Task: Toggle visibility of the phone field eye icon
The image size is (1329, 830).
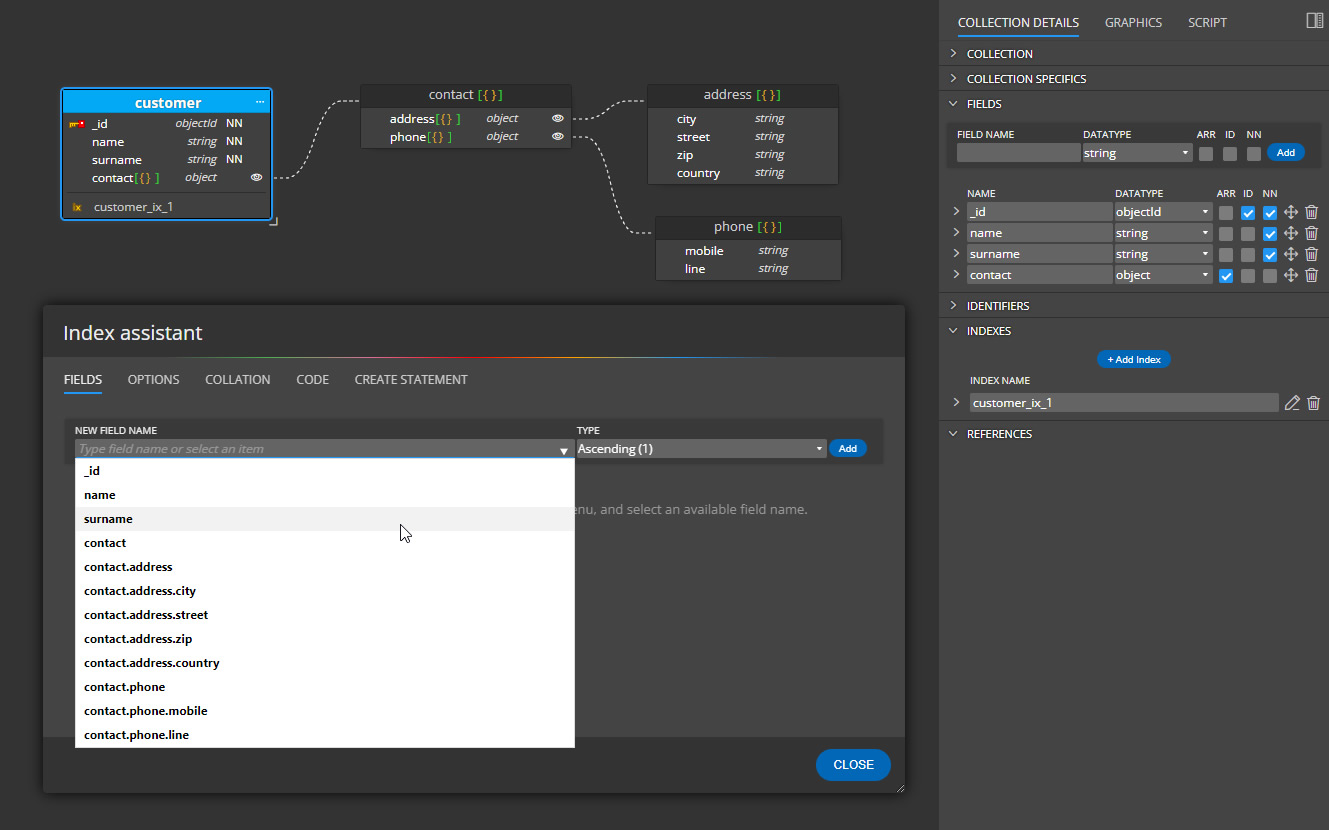Action: (x=557, y=136)
